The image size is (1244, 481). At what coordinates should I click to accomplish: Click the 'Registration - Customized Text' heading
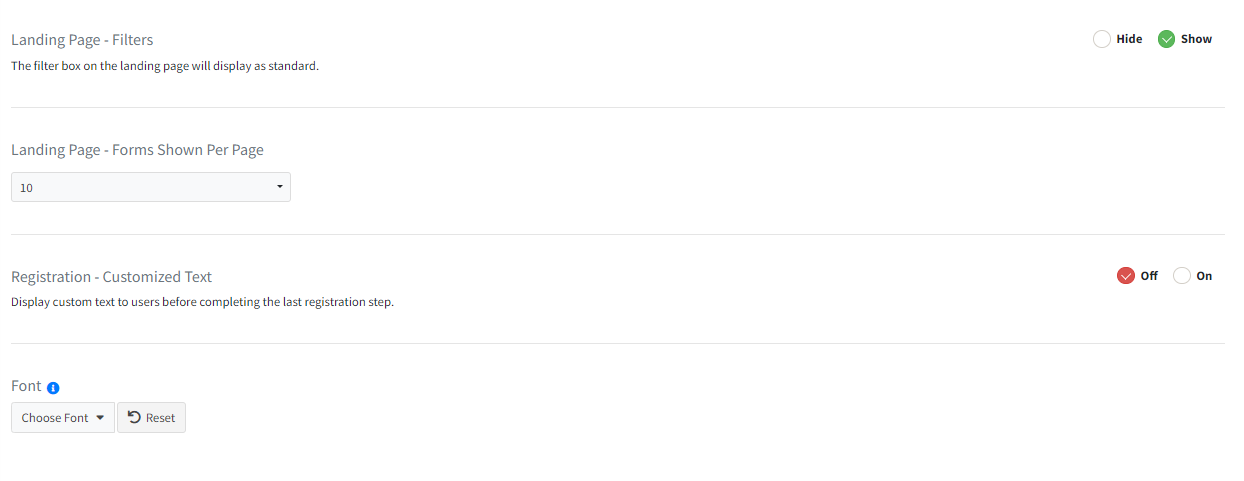point(111,277)
